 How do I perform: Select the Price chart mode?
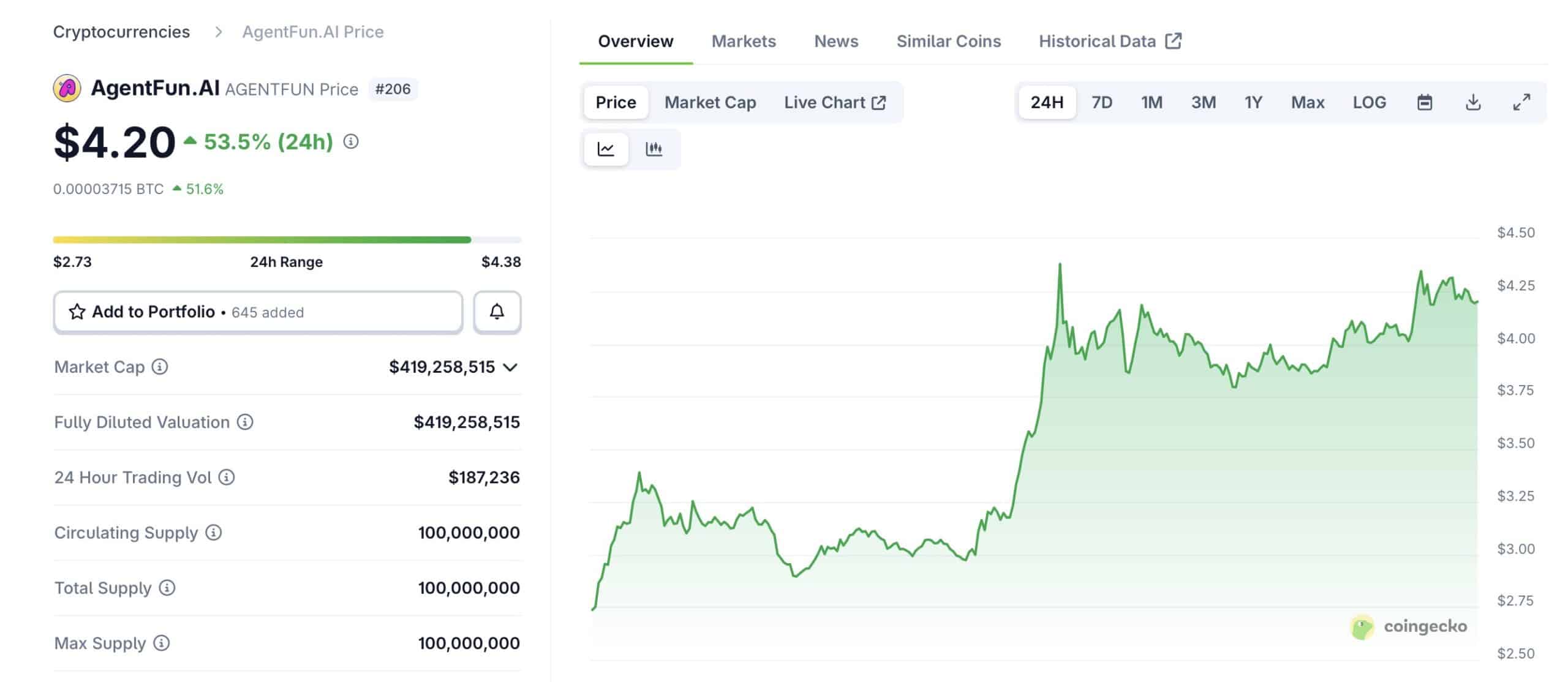(616, 102)
